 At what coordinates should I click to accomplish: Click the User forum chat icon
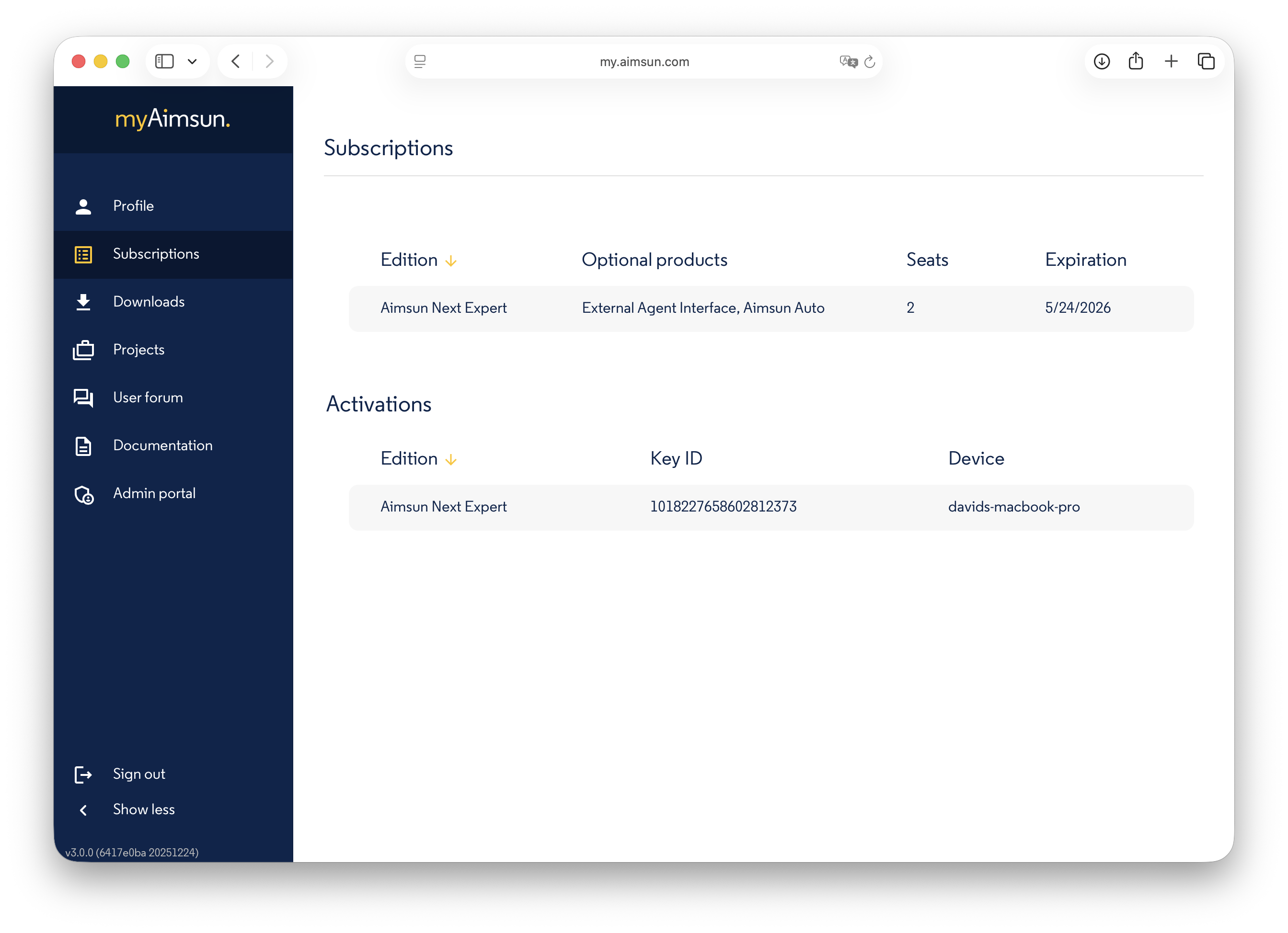[83, 398]
